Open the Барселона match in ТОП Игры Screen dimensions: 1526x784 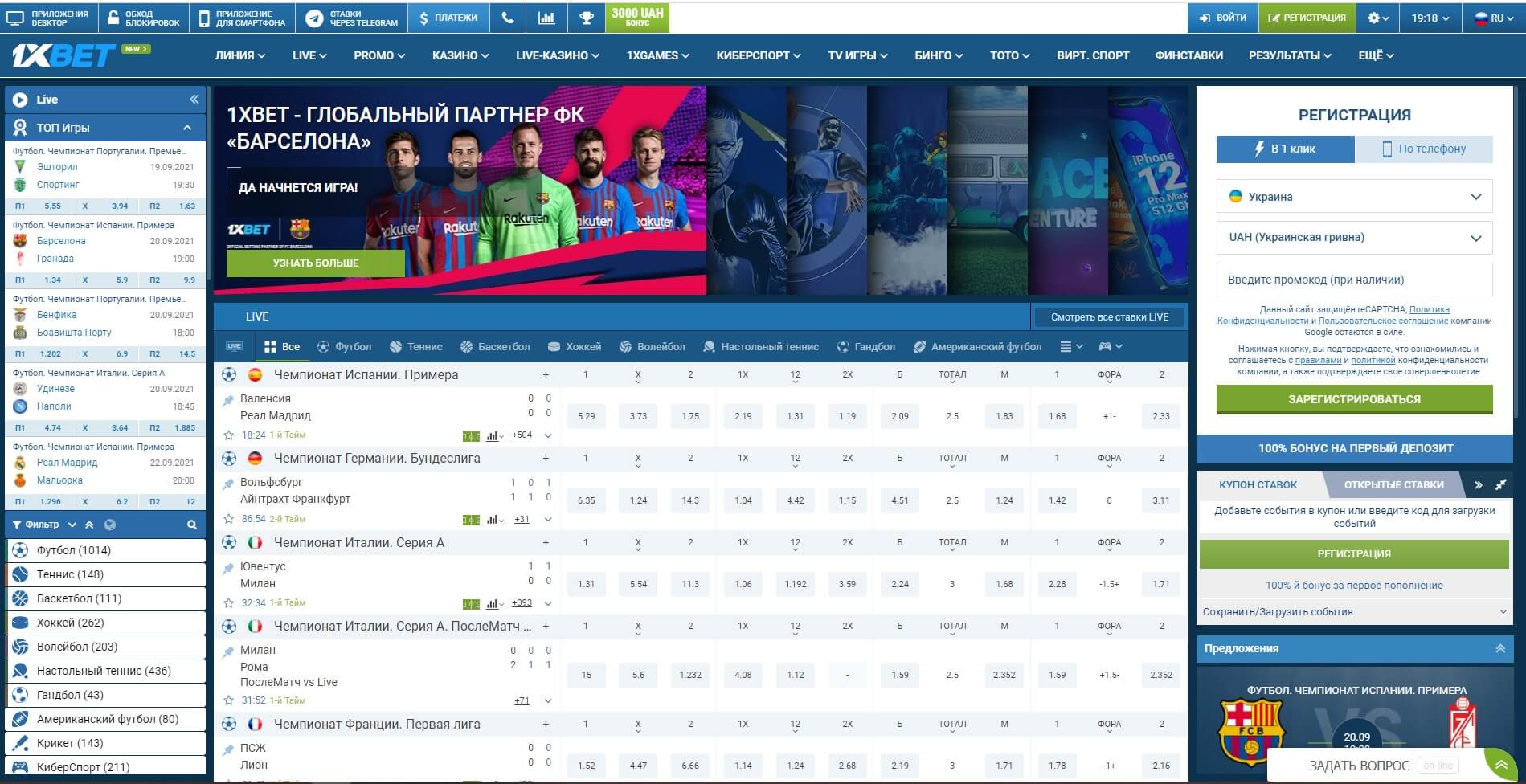(x=105, y=249)
